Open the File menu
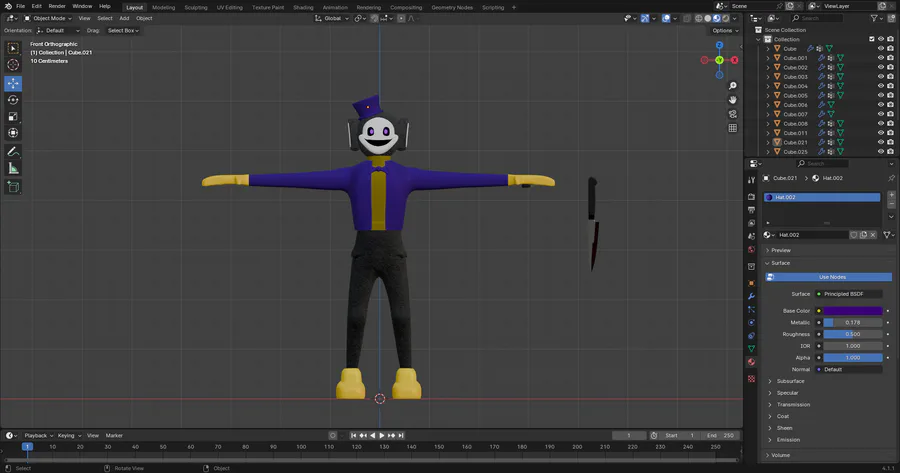Screen dimensions: 900x473 [x=20, y=6]
